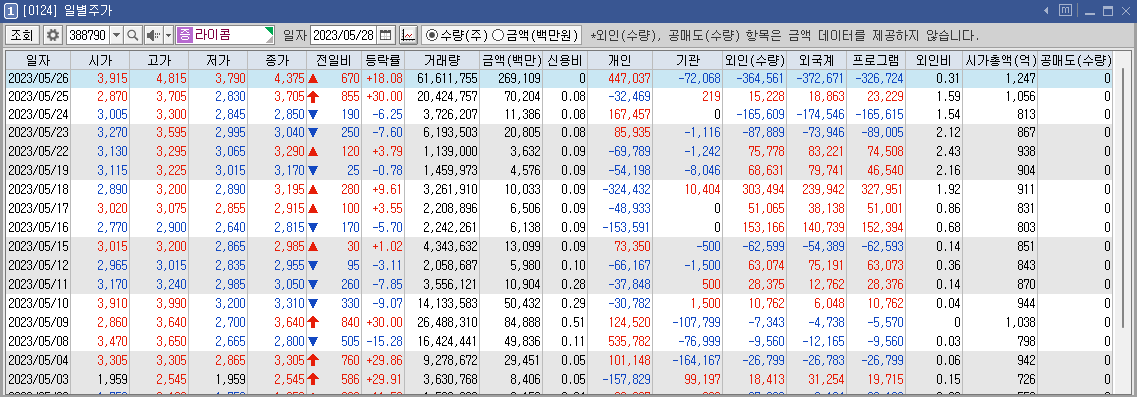The width and height of the screenshot is (1137, 397).
Task: Minimize the 일별주가 window
Action: click(x=1090, y=11)
